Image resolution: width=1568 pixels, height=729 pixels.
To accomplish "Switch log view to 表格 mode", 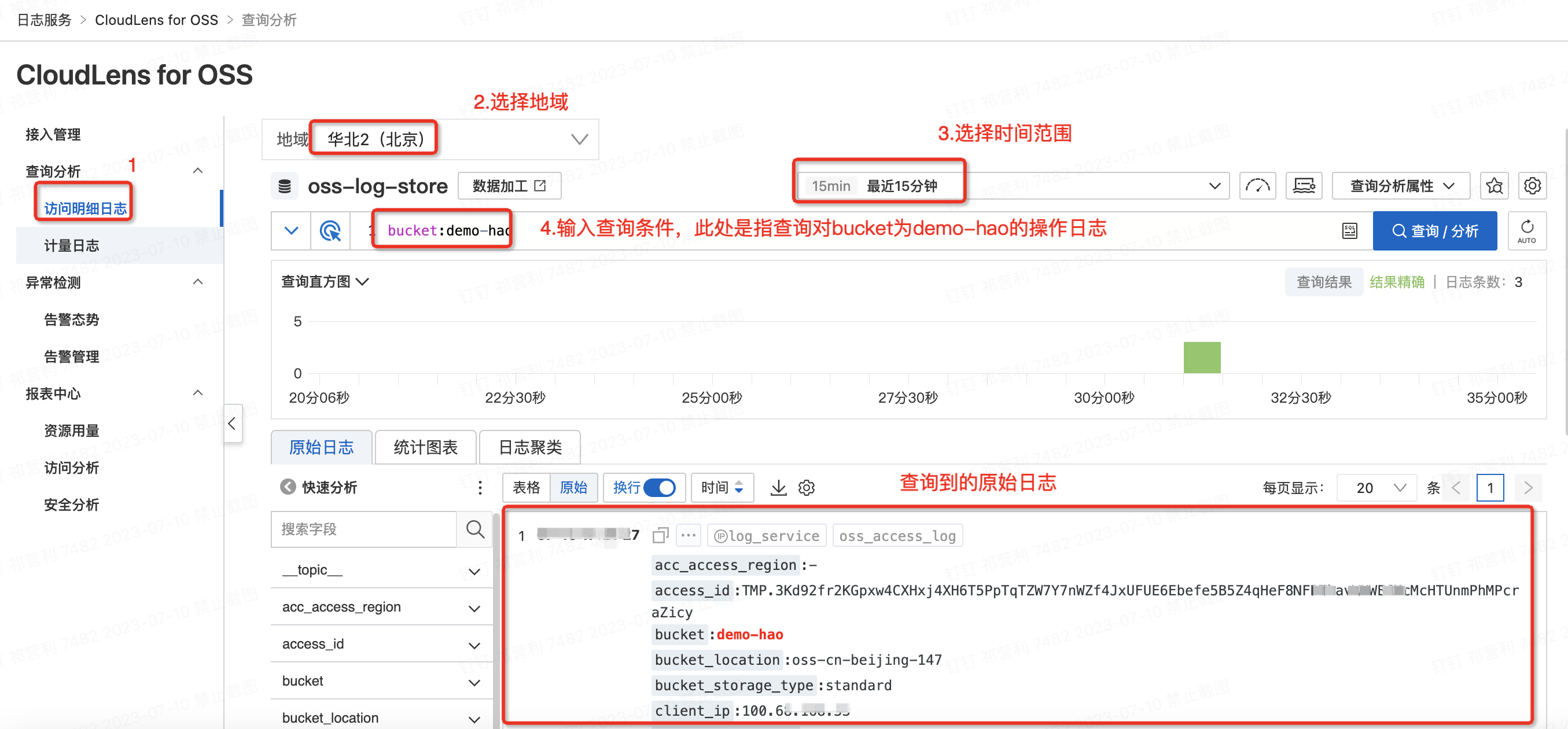I will click(527, 487).
